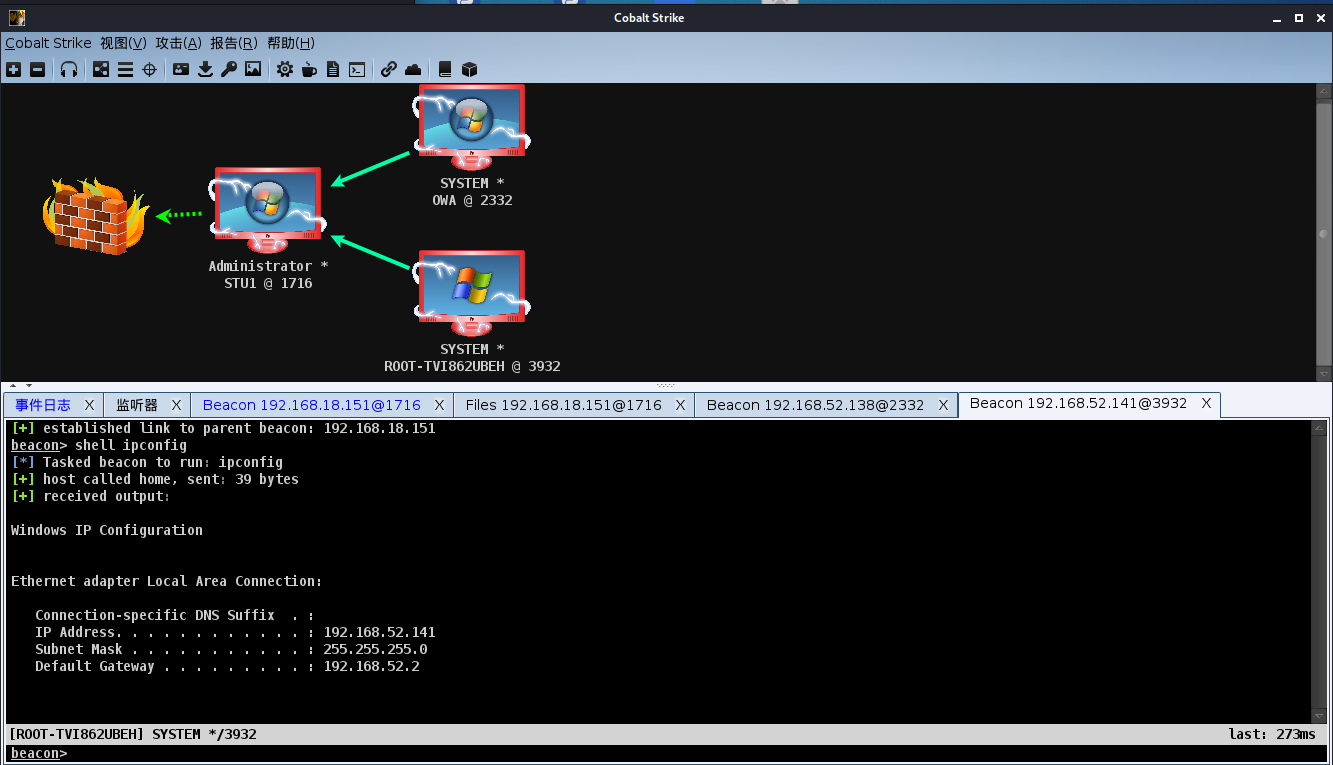Click the pivot graph vertical scrollbar
This screenshot has height=765, width=1333.
1323,231
